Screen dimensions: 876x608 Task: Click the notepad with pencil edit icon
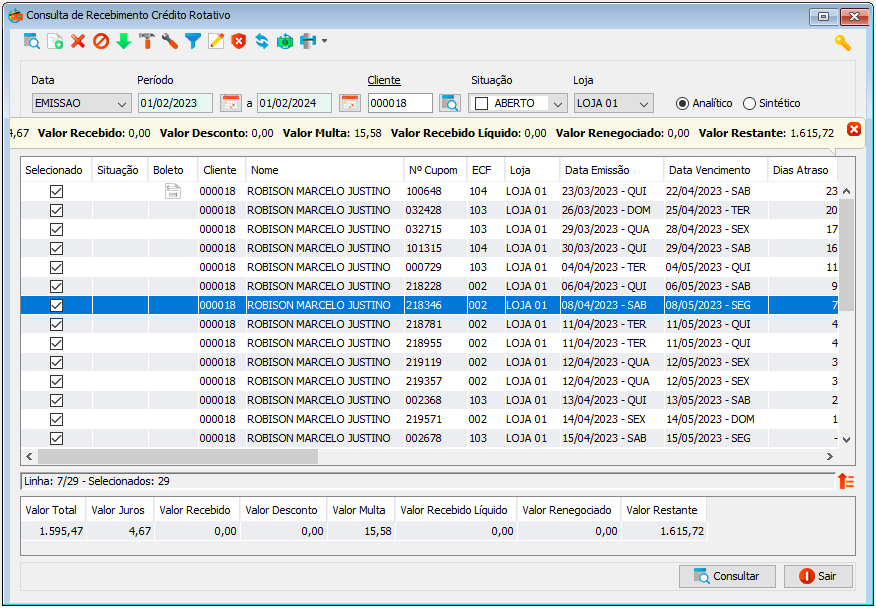pyautogui.click(x=216, y=41)
